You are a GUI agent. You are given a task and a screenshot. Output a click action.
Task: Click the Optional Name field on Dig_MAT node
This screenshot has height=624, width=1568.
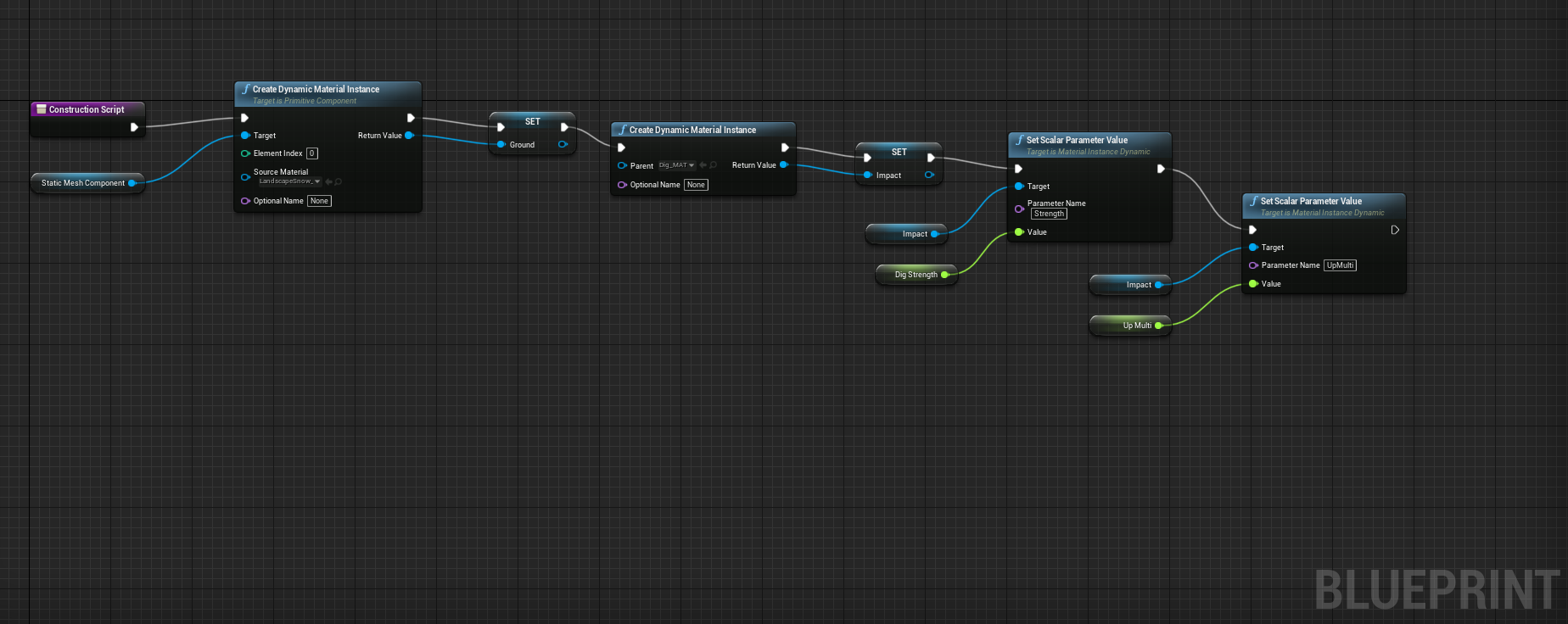696,185
